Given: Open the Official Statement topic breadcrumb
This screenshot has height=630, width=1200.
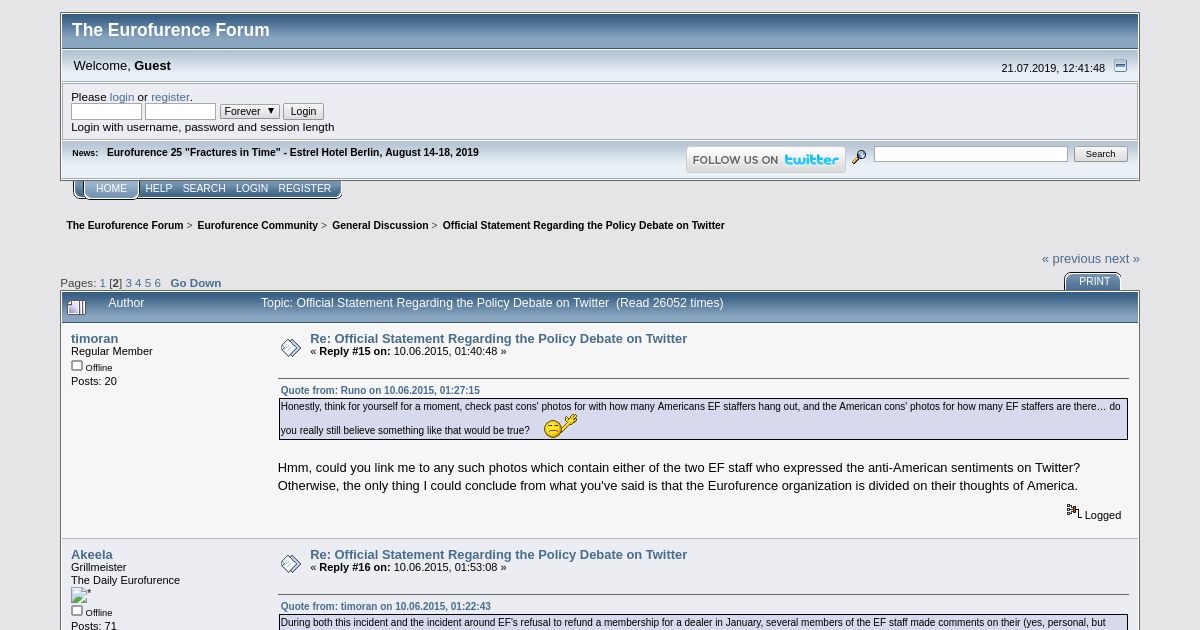Looking at the screenshot, I should (583, 226).
